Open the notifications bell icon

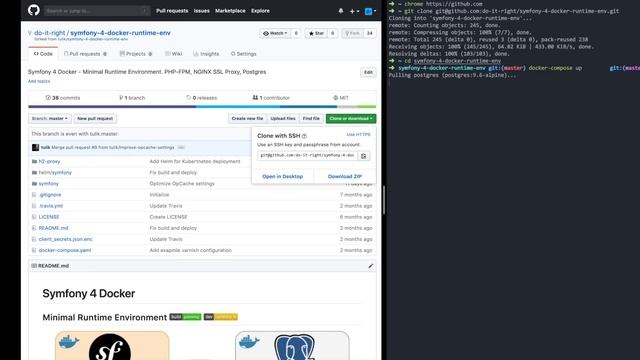341,11
